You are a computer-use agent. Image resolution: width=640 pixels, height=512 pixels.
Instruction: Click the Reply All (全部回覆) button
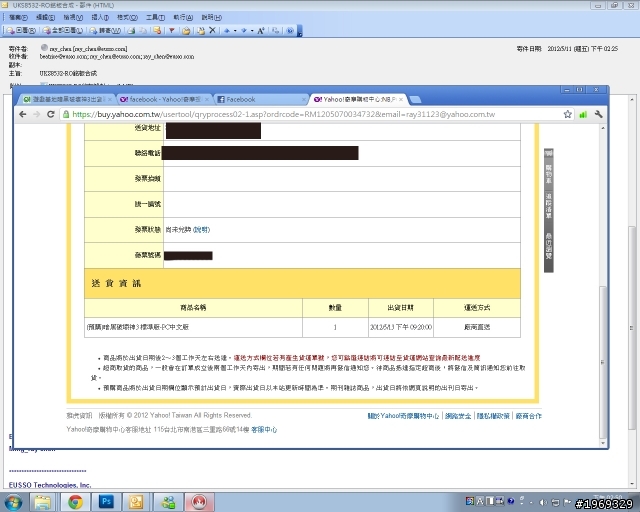click(x=63, y=31)
